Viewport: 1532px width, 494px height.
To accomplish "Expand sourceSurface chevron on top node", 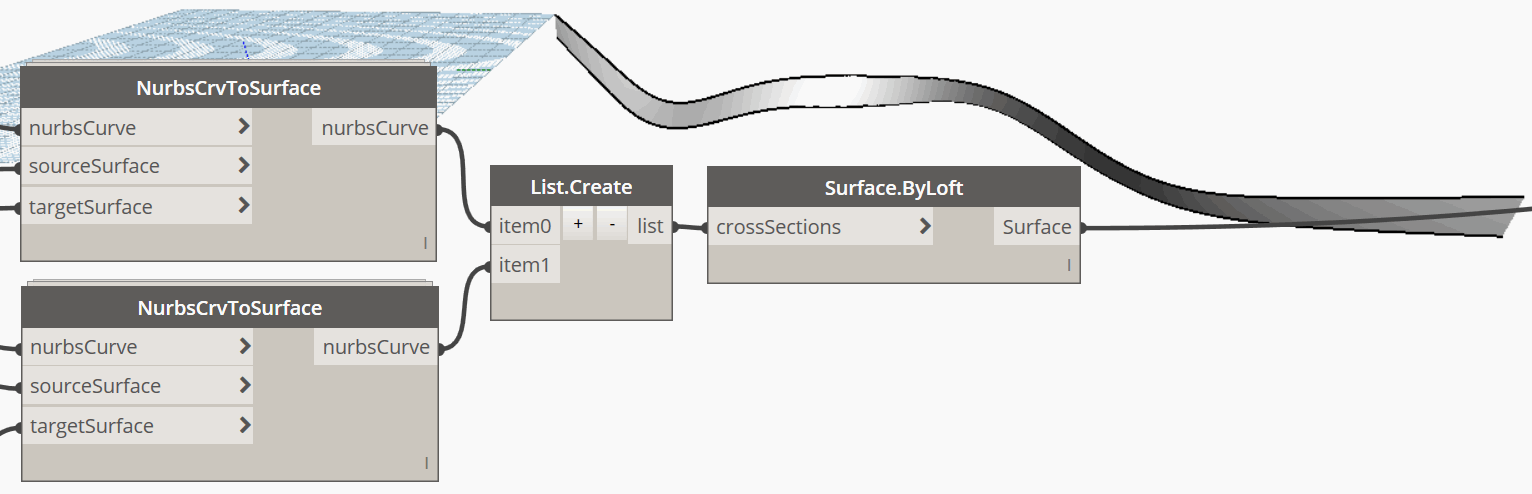I will pyautogui.click(x=244, y=165).
